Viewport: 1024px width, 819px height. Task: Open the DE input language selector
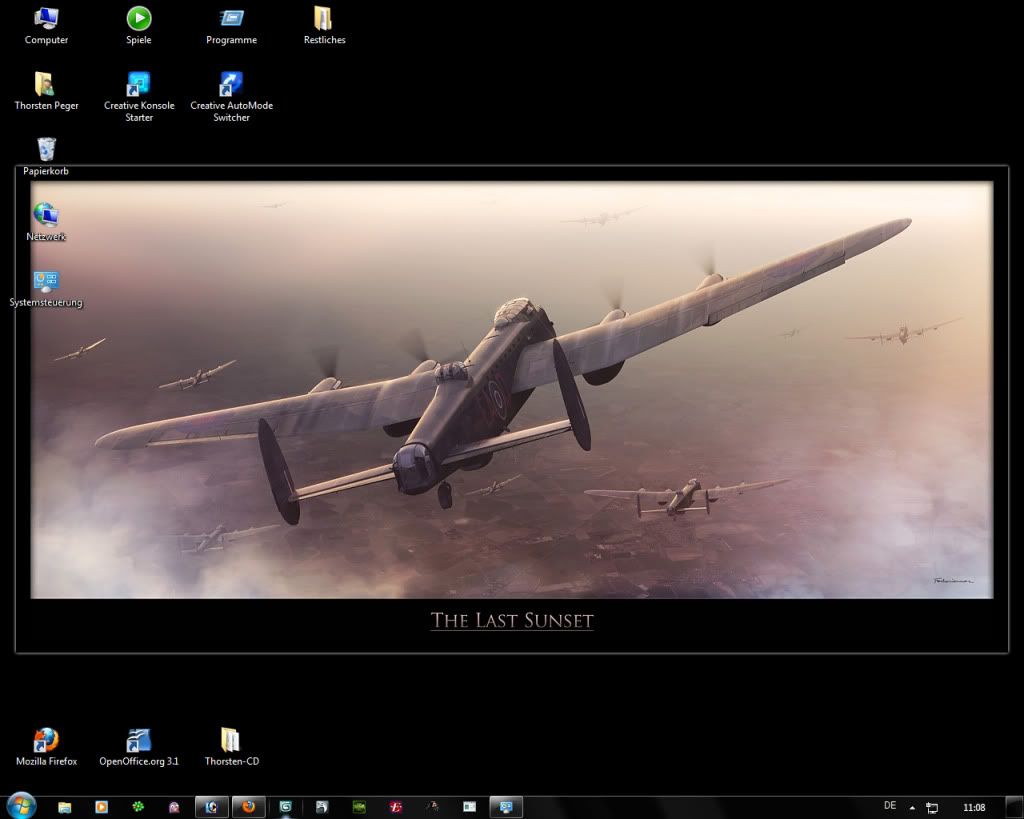(x=890, y=806)
